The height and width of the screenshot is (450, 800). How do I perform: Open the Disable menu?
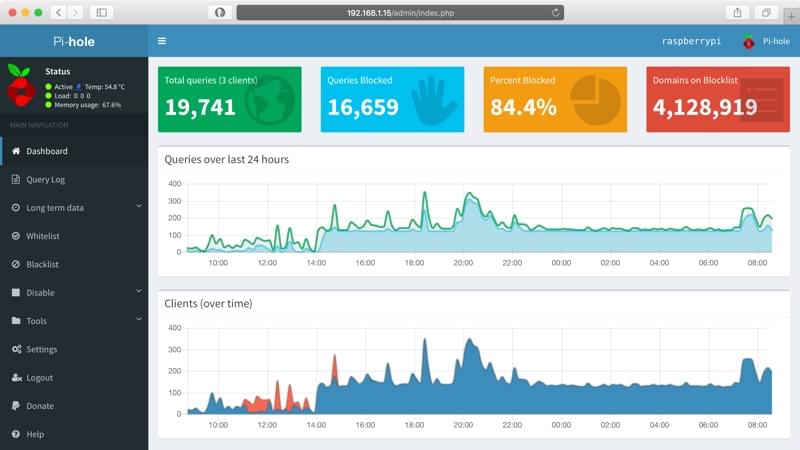click(x=74, y=293)
